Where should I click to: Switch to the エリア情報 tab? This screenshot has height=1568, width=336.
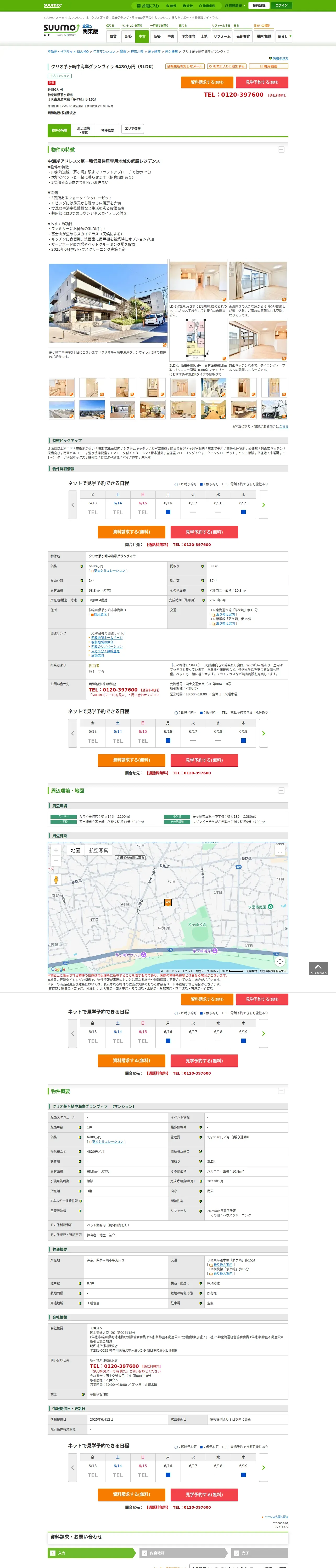click(133, 129)
